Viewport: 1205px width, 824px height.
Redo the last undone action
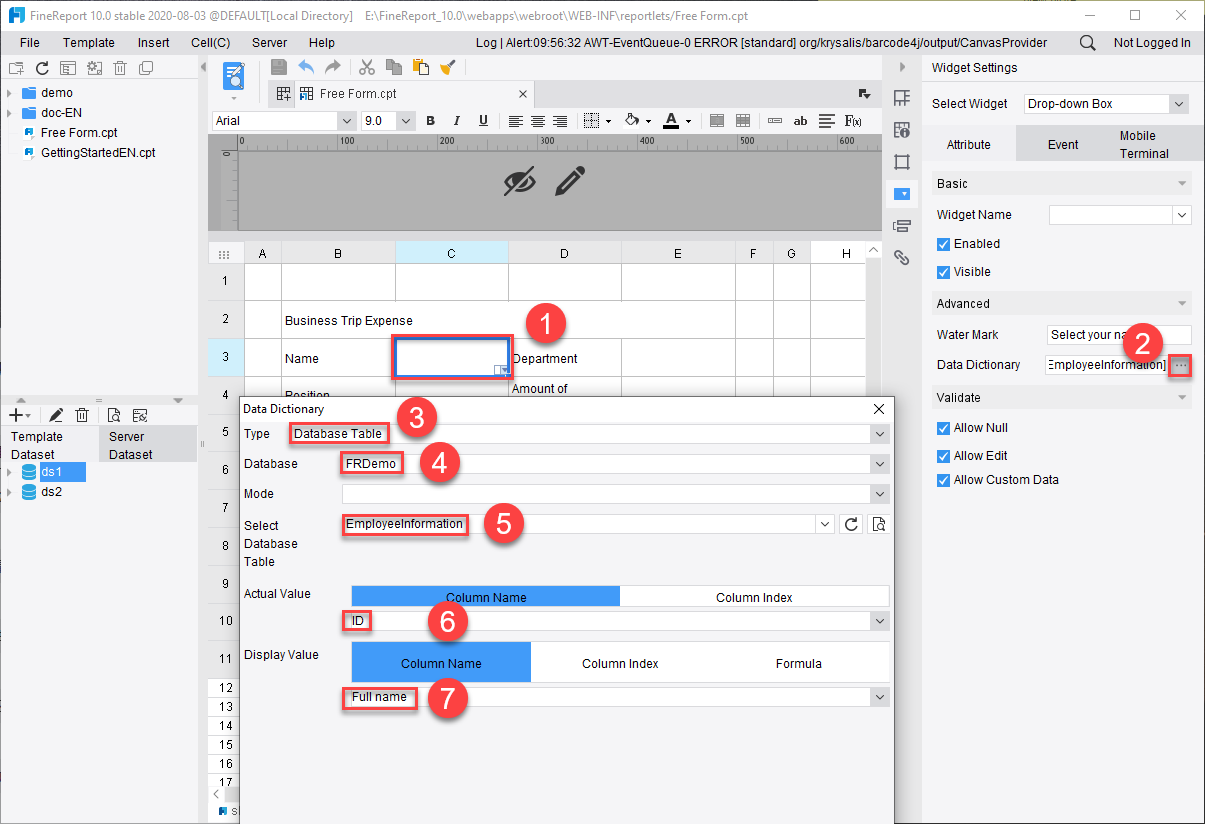[x=333, y=67]
